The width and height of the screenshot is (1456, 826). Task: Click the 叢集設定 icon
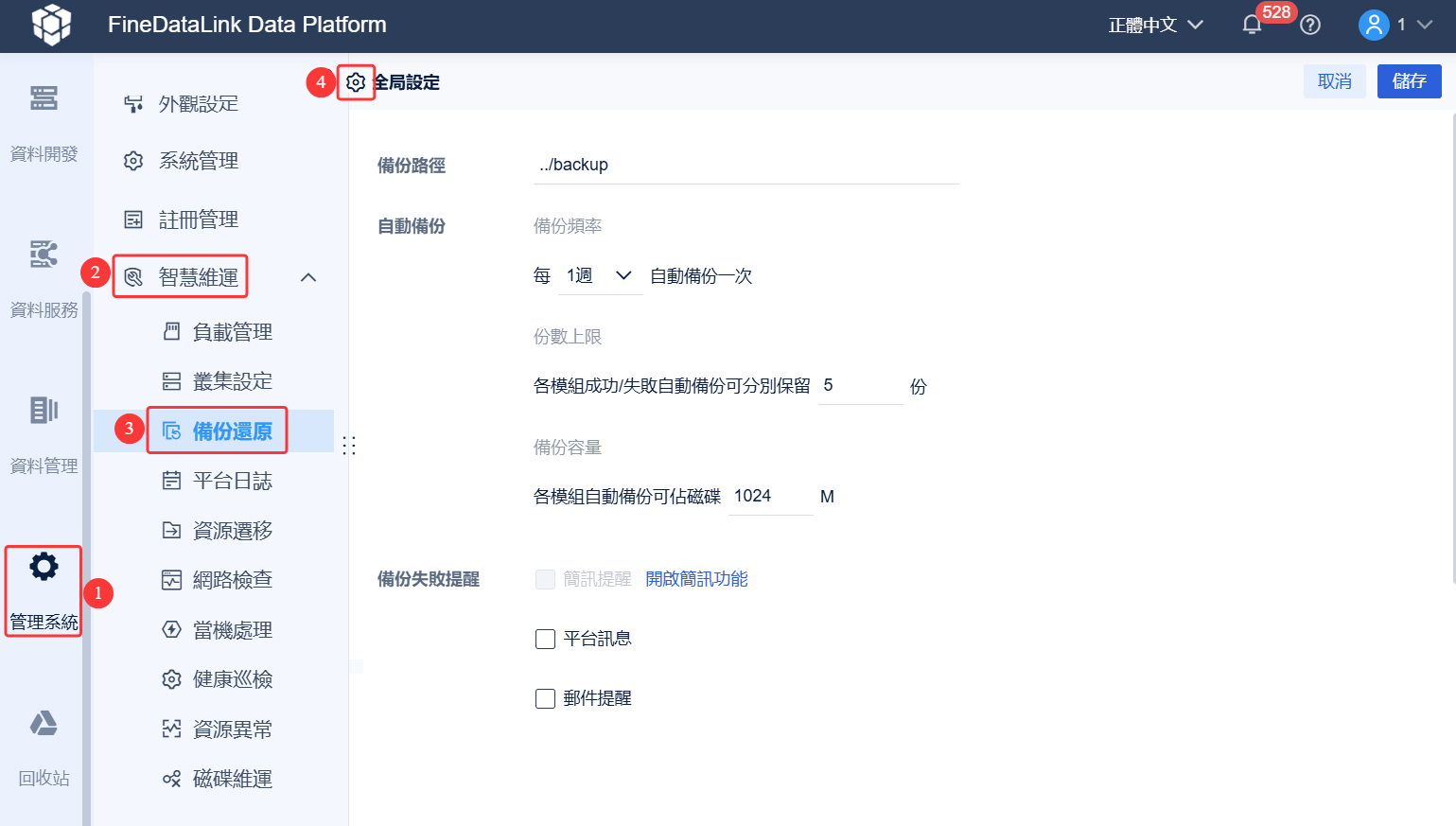click(x=171, y=381)
